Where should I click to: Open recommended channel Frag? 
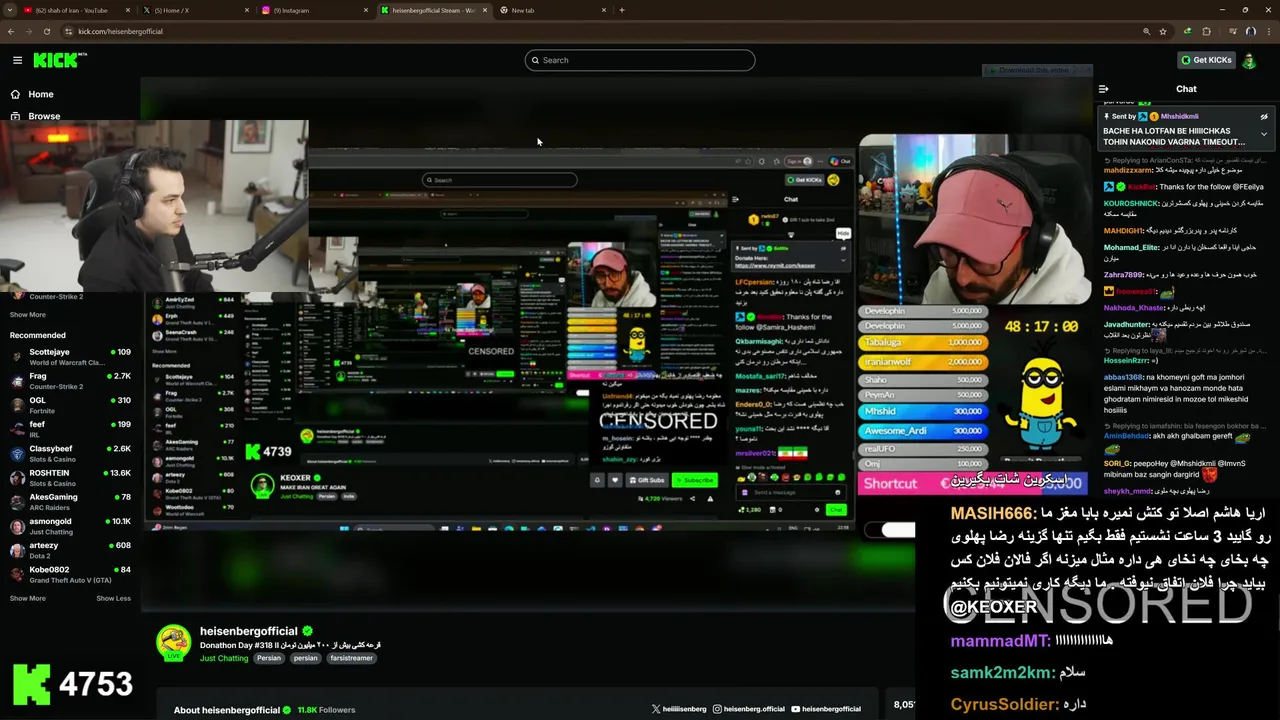pos(70,381)
